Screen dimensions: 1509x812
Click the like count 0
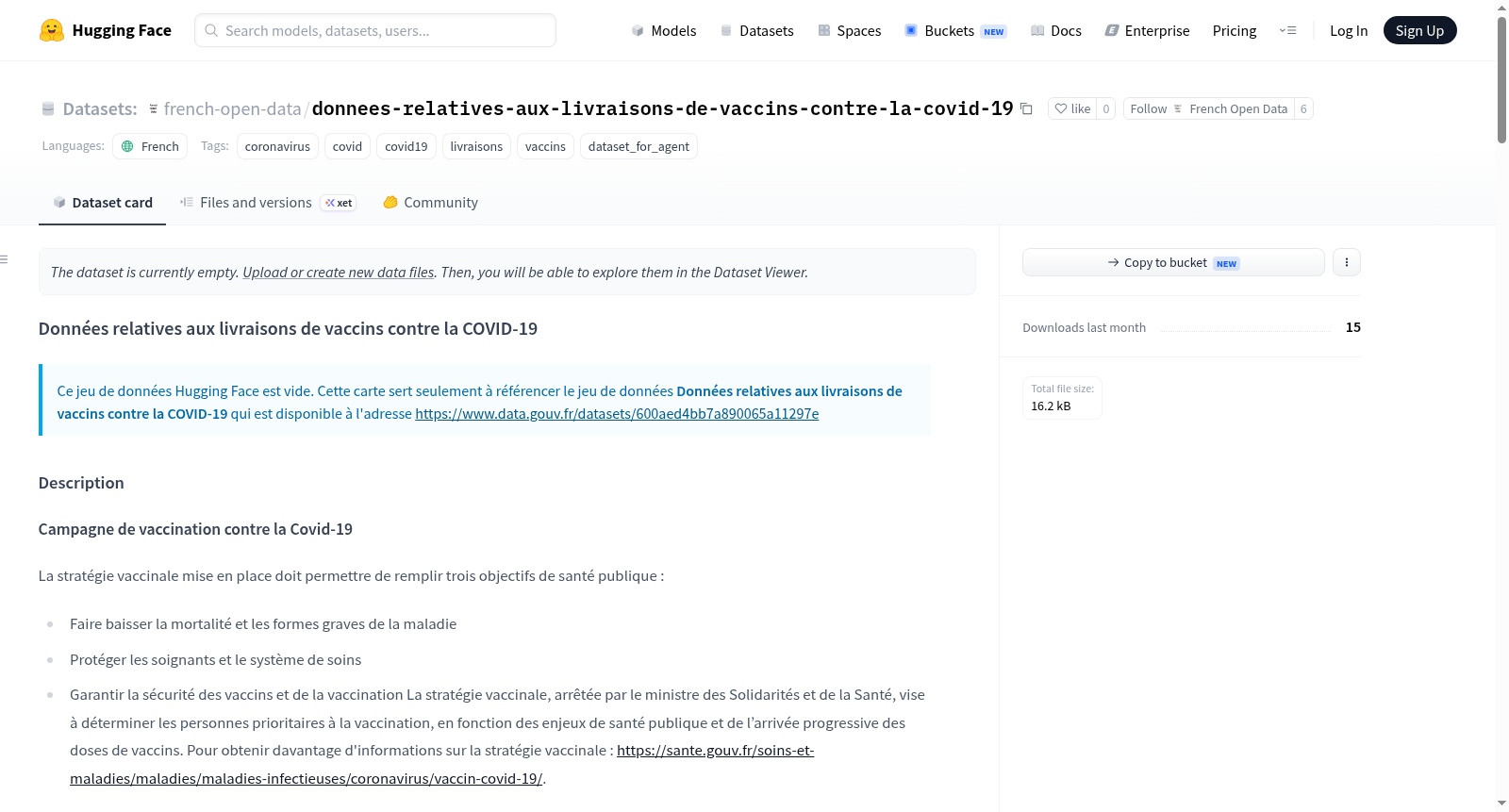point(1106,109)
